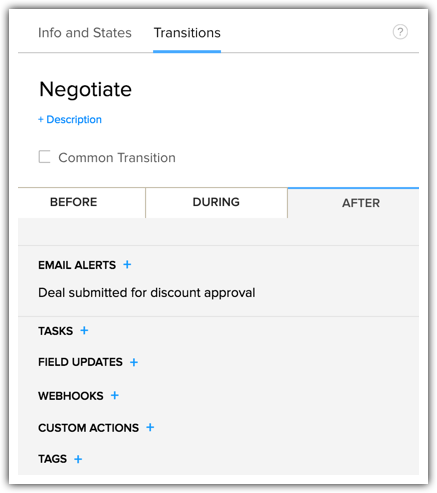Switch to the Info and States tab

click(85, 33)
